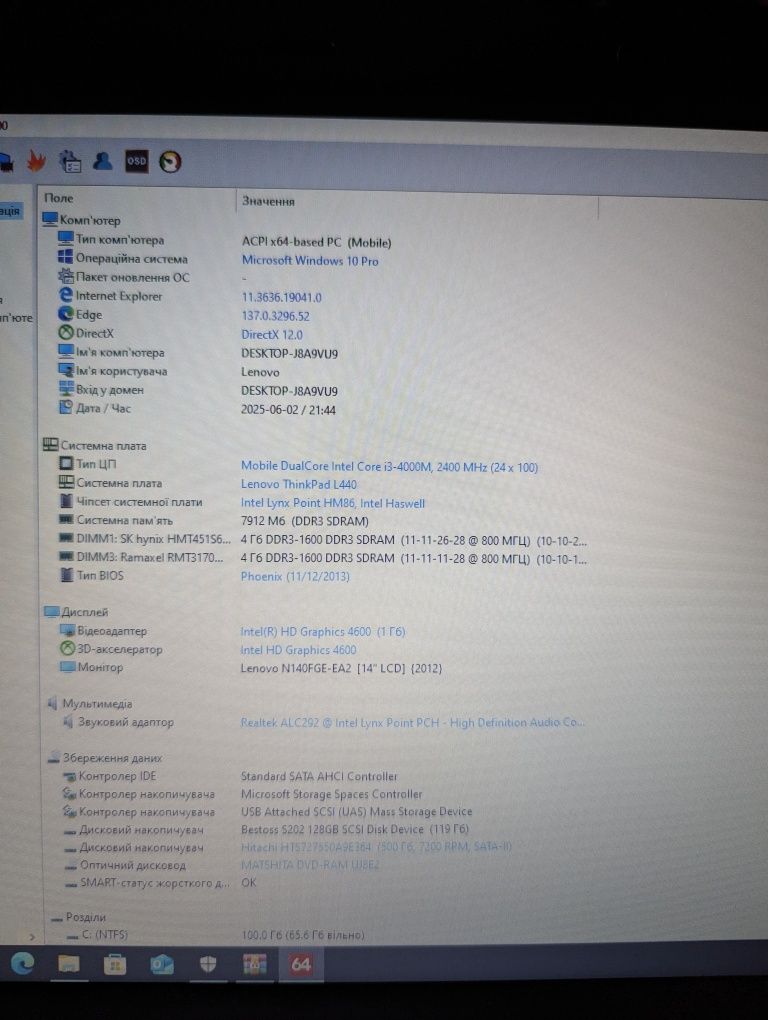
Task: Open the Realtek ALC292 audio link
Action: [412, 723]
